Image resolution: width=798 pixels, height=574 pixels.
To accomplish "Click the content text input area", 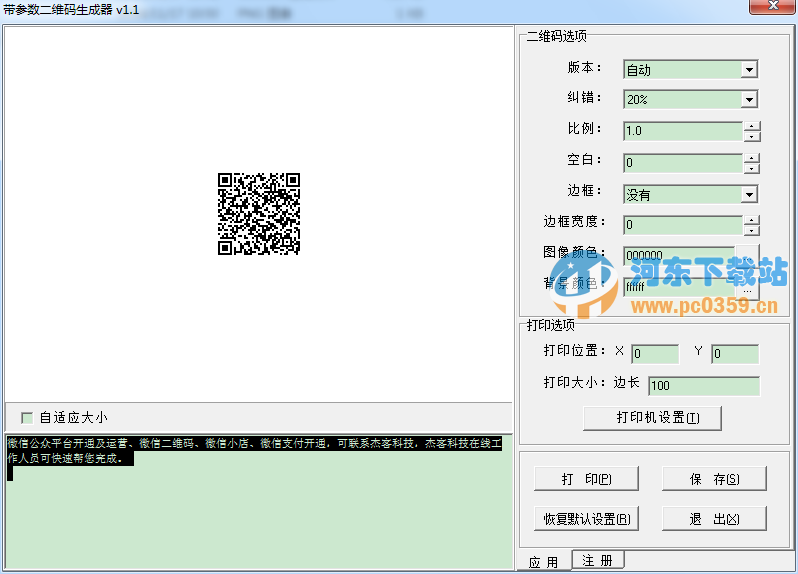I will 259,501.
